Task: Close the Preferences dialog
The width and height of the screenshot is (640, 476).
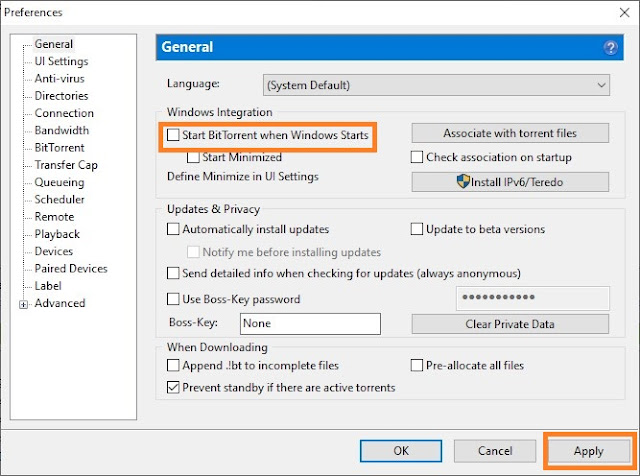Action: pos(624,13)
